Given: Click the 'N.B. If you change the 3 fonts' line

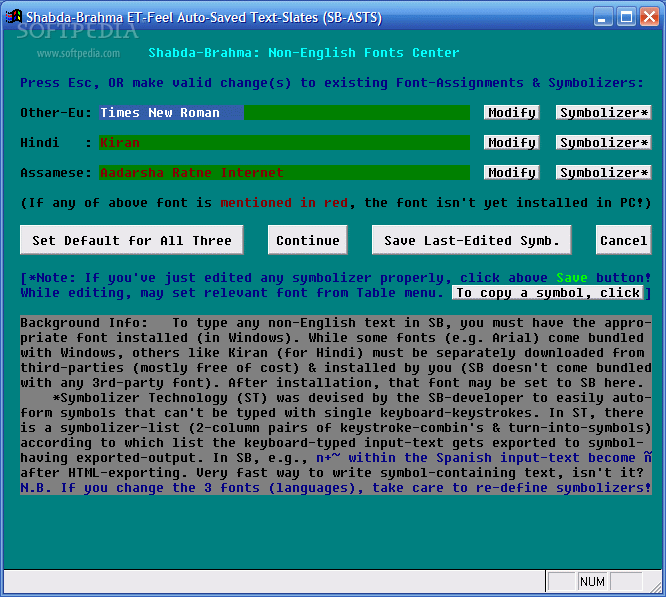Looking at the screenshot, I should [x=336, y=488].
